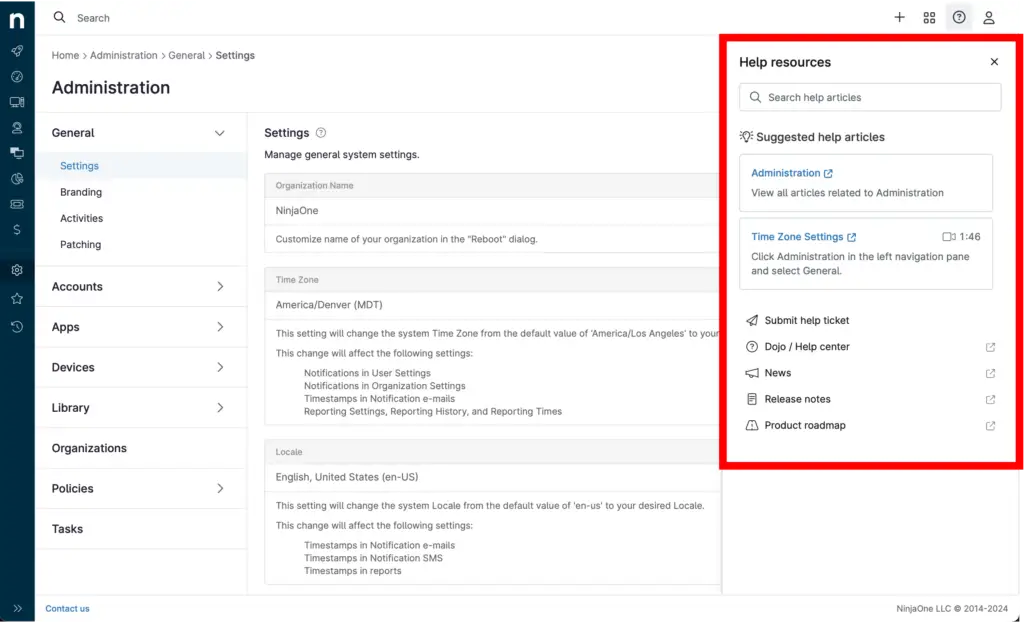The image size is (1024, 623).
Task: Expand the Apps section
Action: click(220, 327)
